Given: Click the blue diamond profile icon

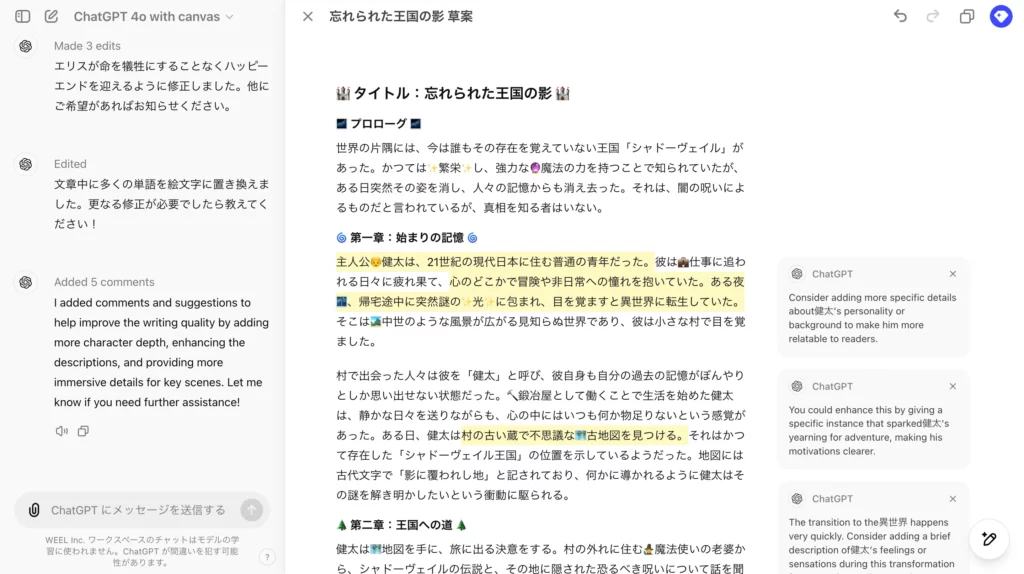Looking at the screenshot, I should coord(1000,17).
